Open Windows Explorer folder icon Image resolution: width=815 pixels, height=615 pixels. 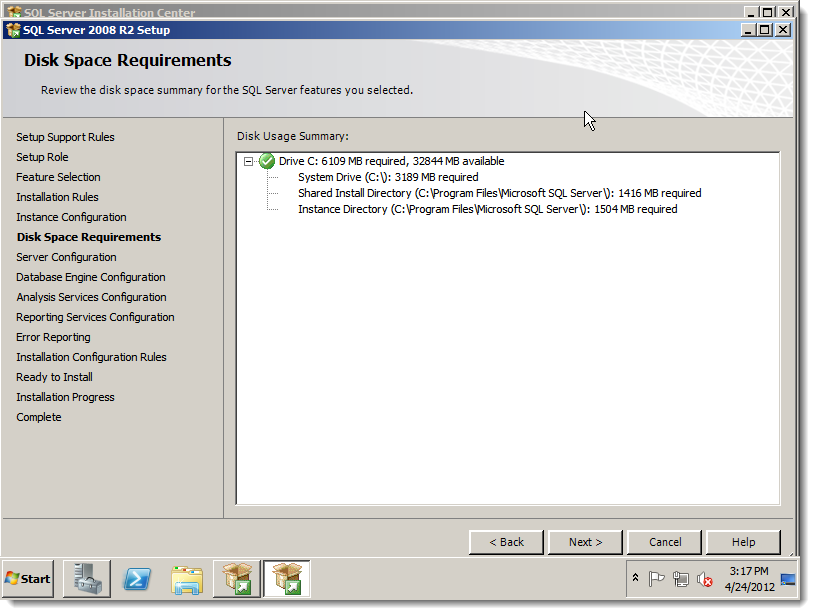click(187, 580)
